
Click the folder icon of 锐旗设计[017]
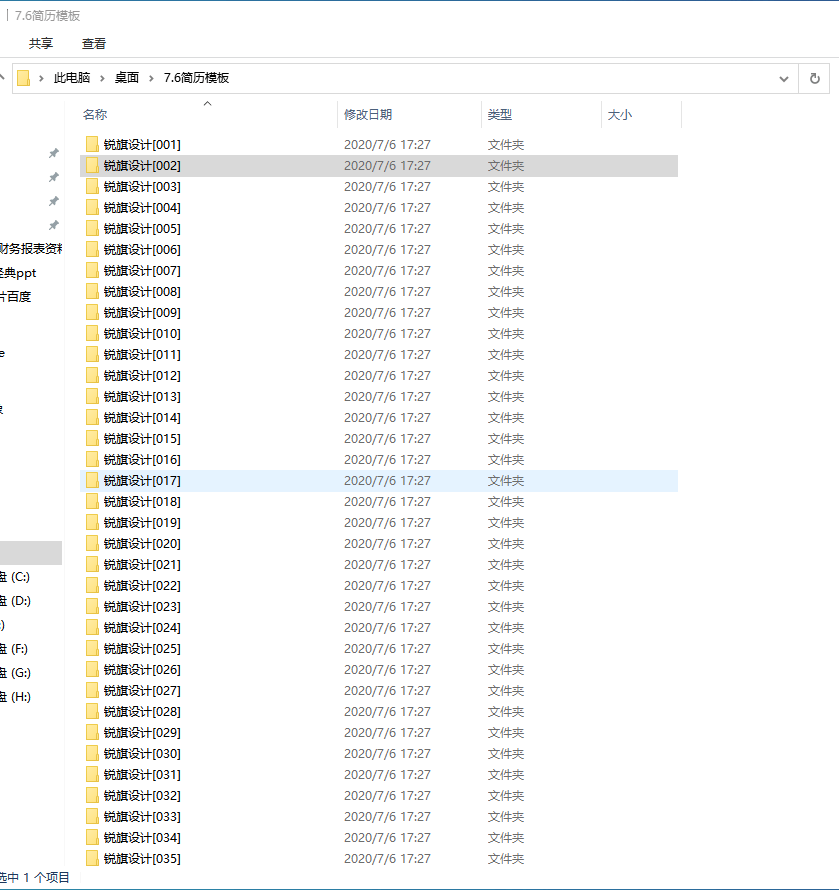92,481
